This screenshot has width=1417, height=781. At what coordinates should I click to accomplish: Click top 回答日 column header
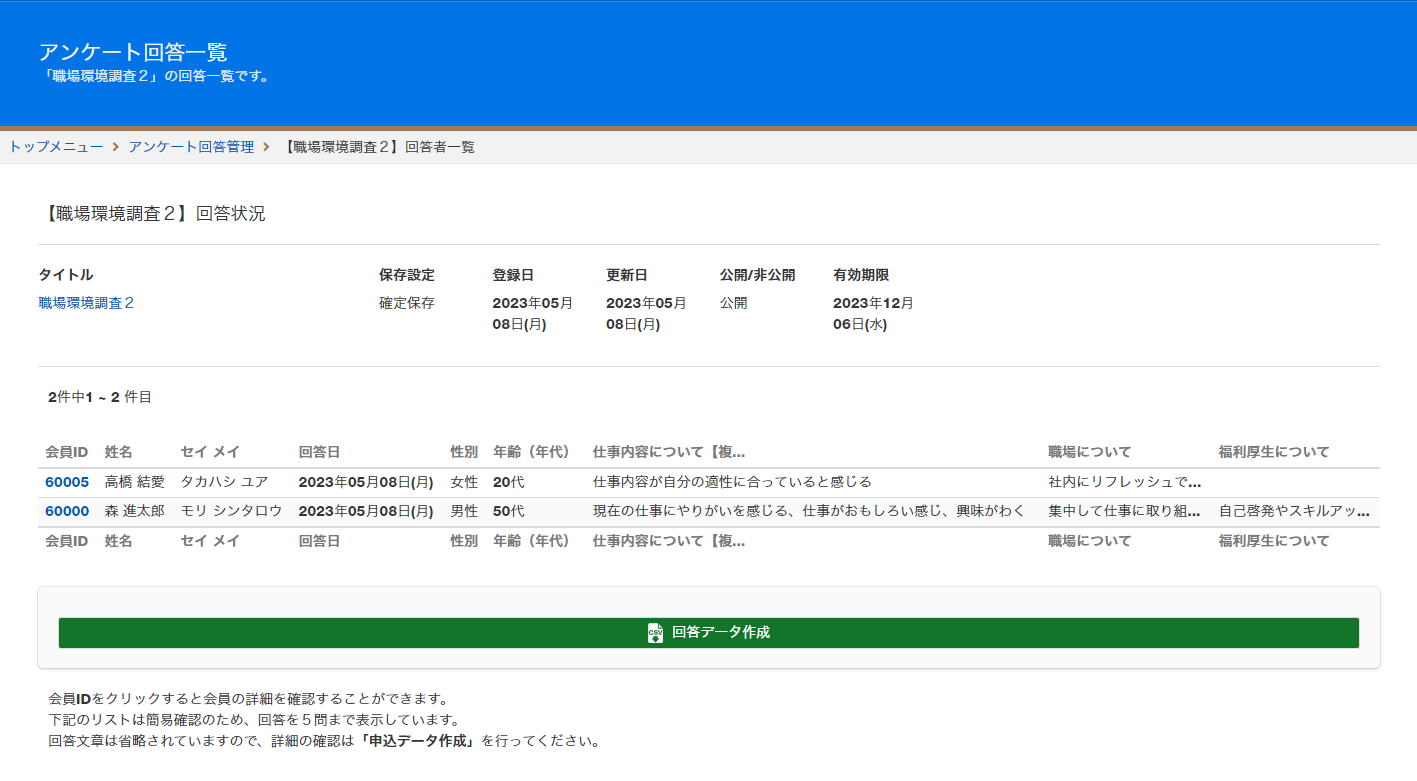(319, 453)
